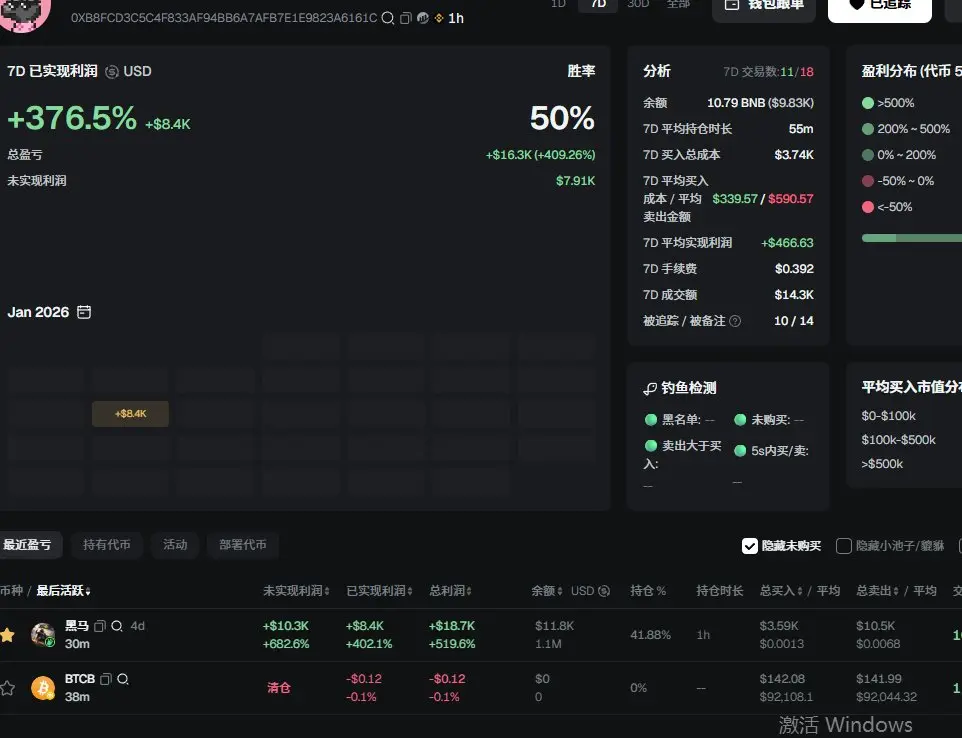Image resolution: width=962 pixels, height=738 pixels.
Task: Sort by 总卖出 column
Action: [878, 591]
